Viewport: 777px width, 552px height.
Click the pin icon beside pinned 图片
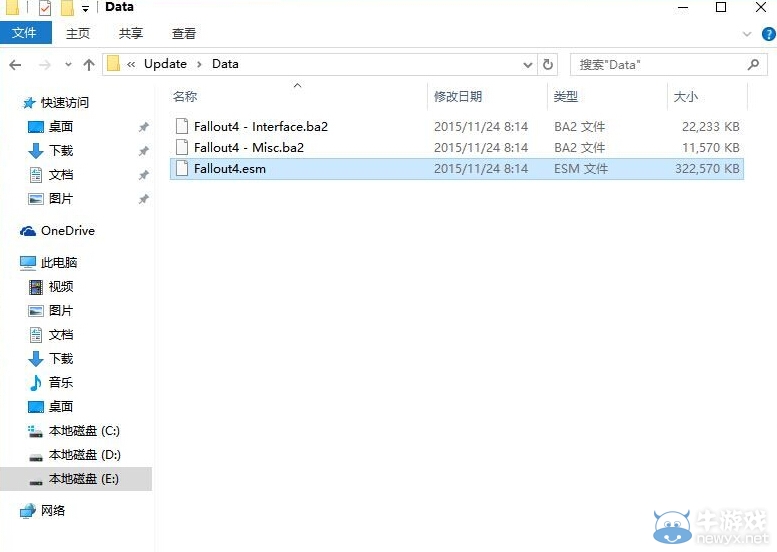coord(144,199)
